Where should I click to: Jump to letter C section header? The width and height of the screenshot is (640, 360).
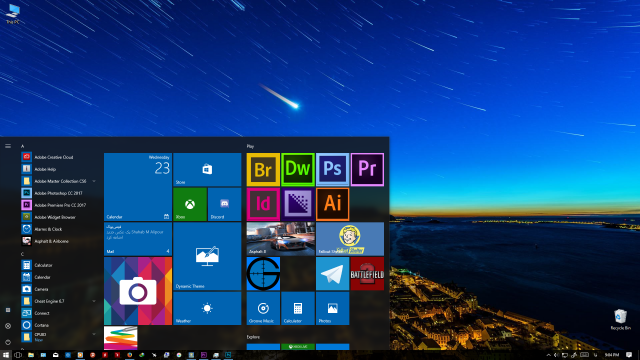click(22, 254)
